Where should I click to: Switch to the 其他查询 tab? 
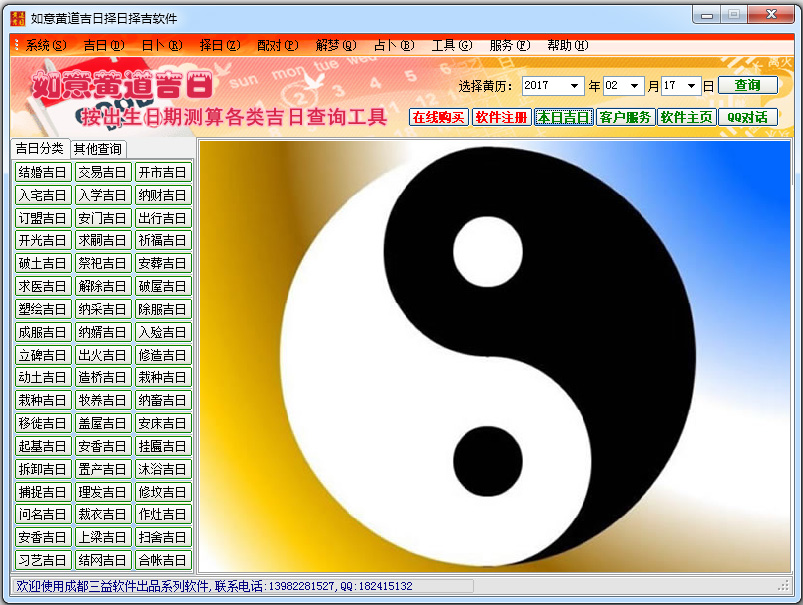[98, 149]
